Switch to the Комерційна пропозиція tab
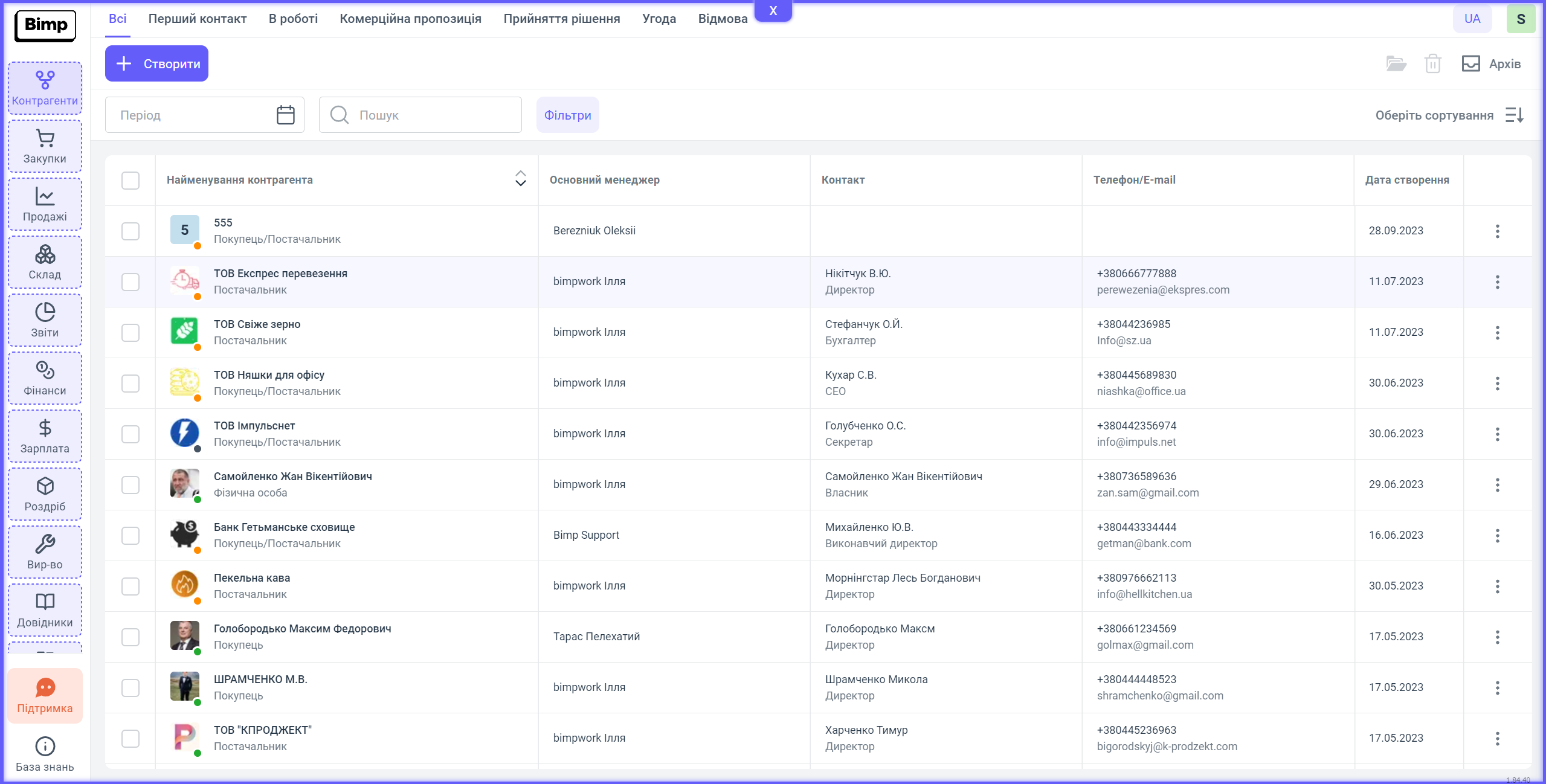The width and height of the screenshot is (1546, 784). pyautogui.click(x=410, y=19)
